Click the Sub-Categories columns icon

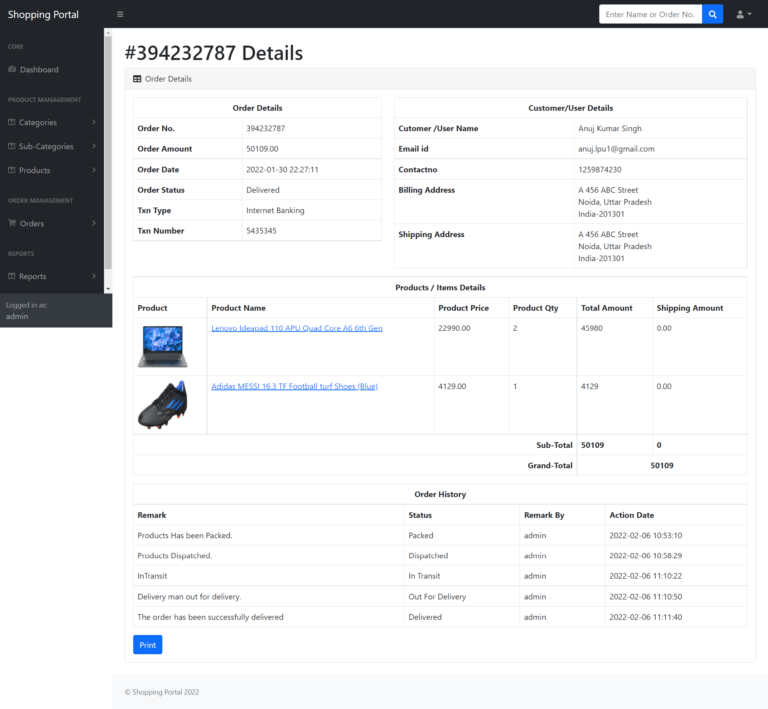11,146
